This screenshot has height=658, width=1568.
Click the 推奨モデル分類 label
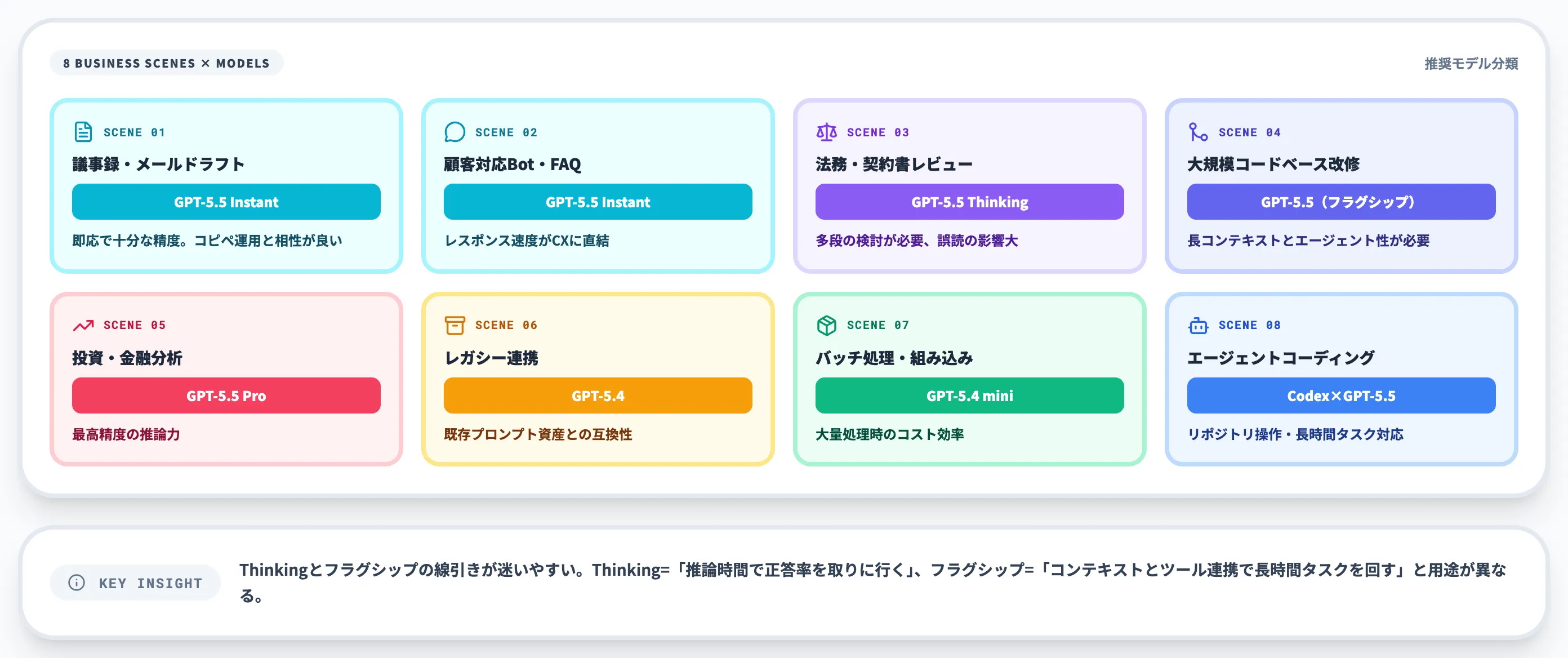tap(1471, 63)
